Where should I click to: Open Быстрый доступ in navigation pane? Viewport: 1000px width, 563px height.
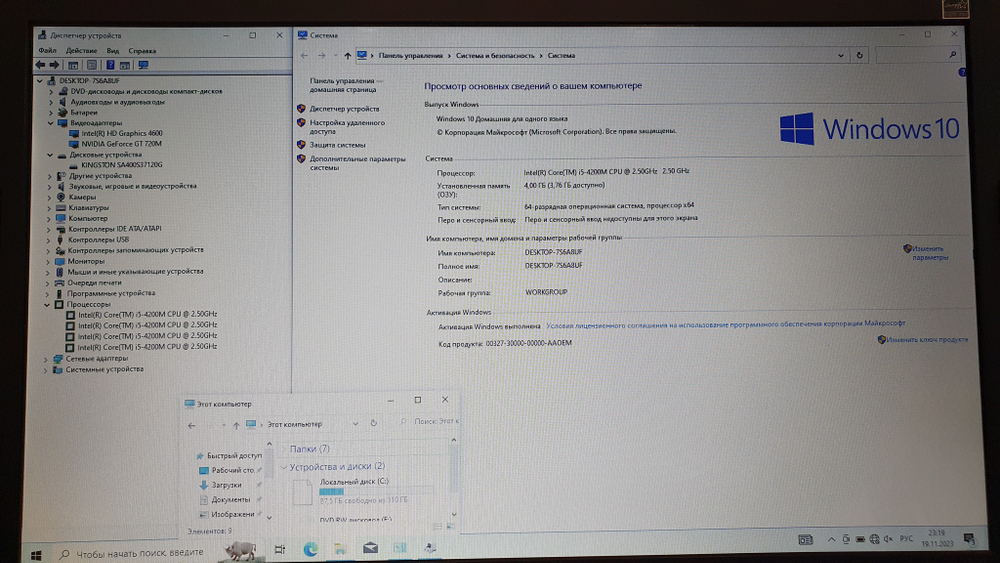point(234,456)
